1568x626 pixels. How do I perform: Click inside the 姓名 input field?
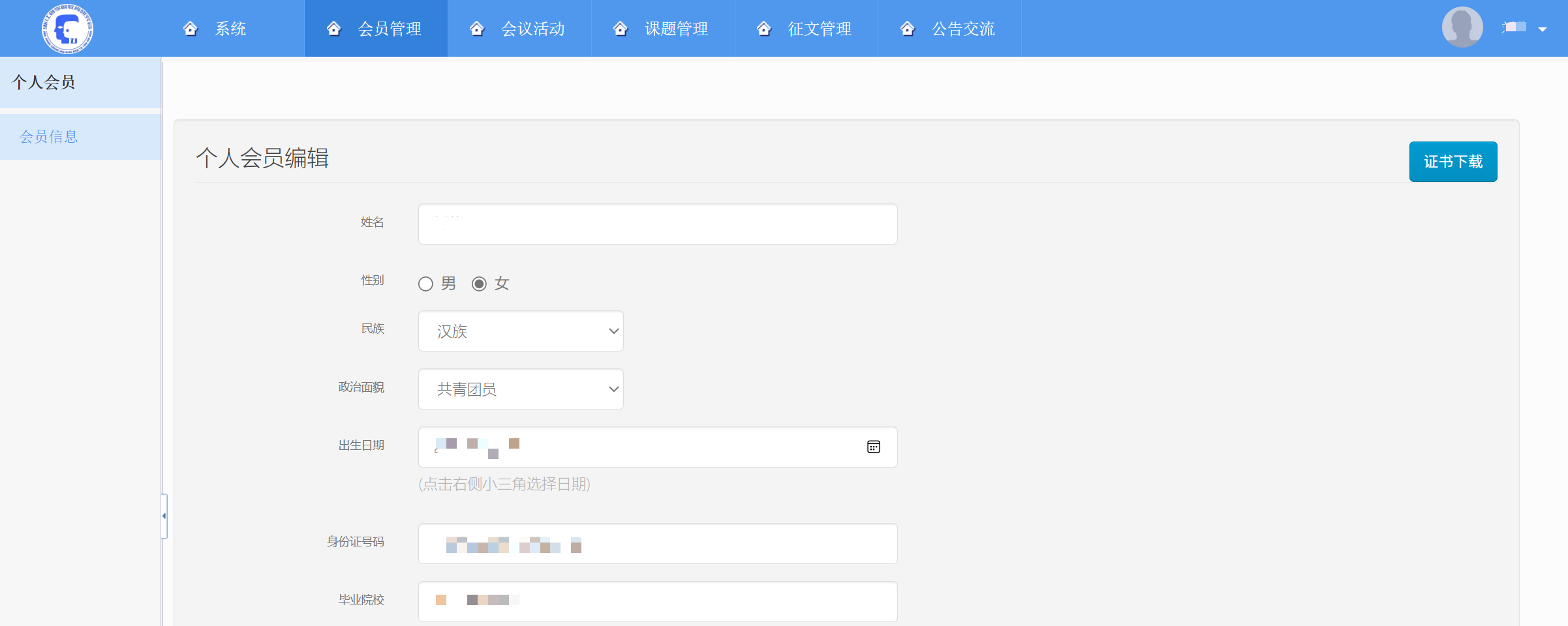[x=657, y=224]
